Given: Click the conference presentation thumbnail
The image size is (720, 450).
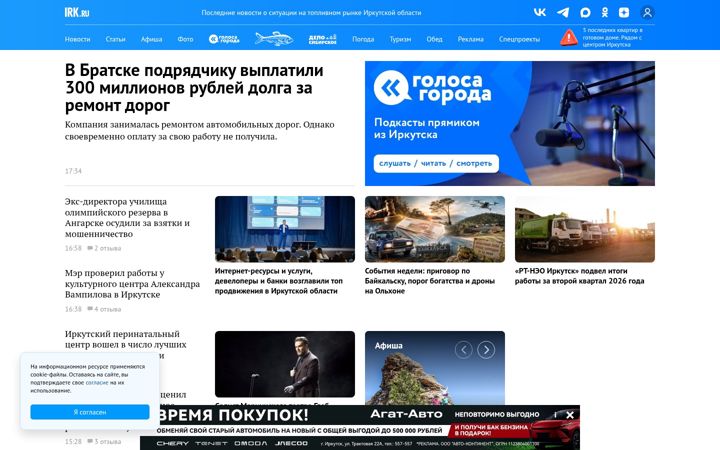Looking at the screenshot, I should point(285,229).
